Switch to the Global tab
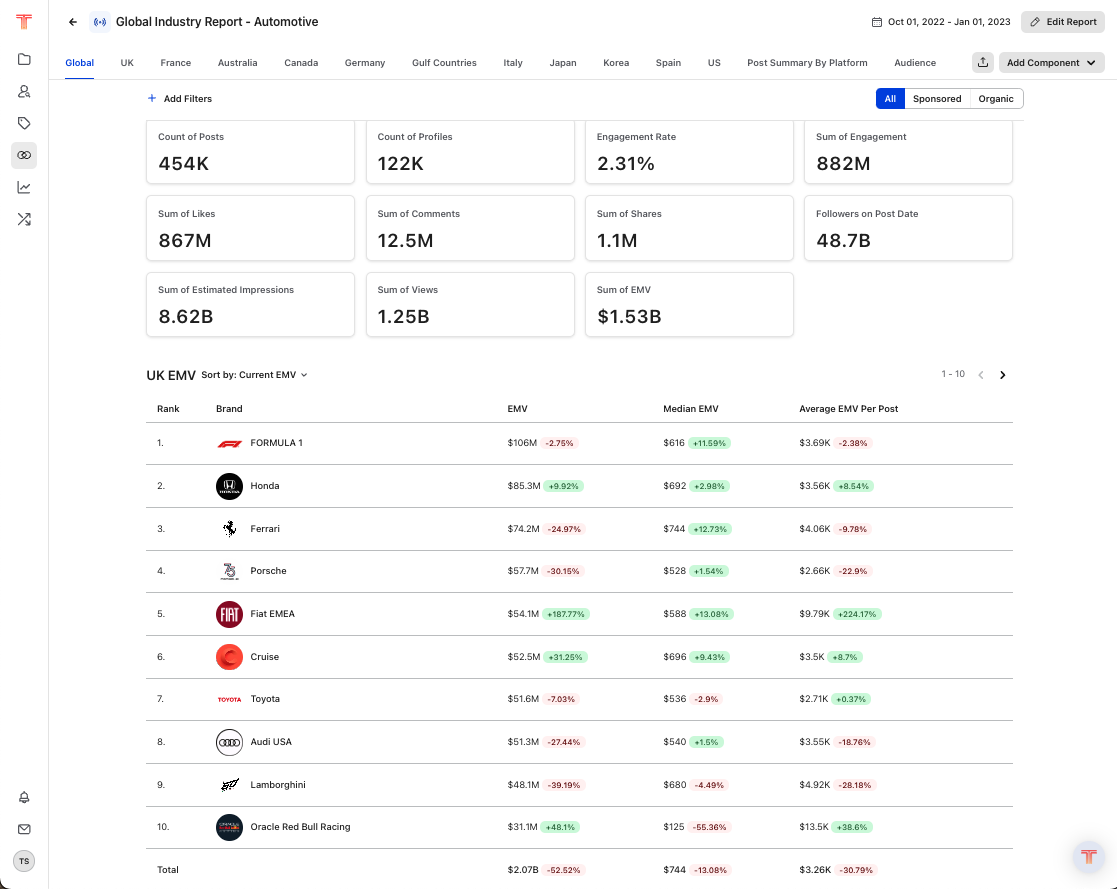The width and height of the screenshot is (1117, 889). (80, 63)
